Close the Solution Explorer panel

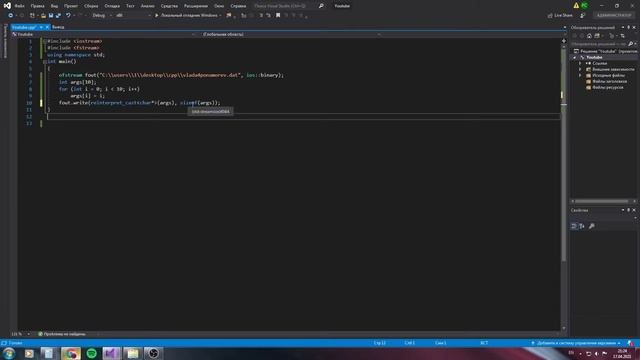coord(634,27)
